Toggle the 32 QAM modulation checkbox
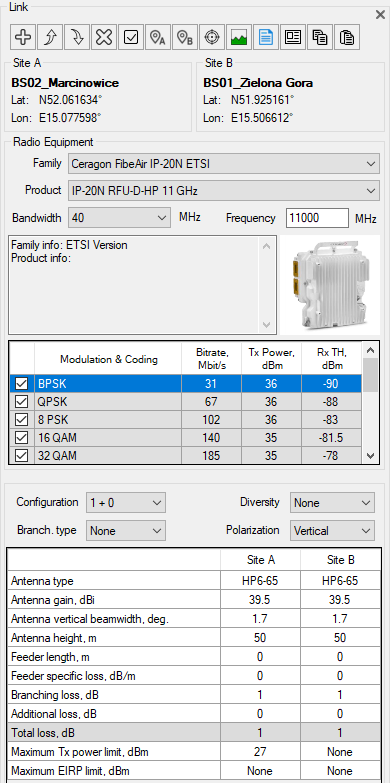 tap(21, 455)
